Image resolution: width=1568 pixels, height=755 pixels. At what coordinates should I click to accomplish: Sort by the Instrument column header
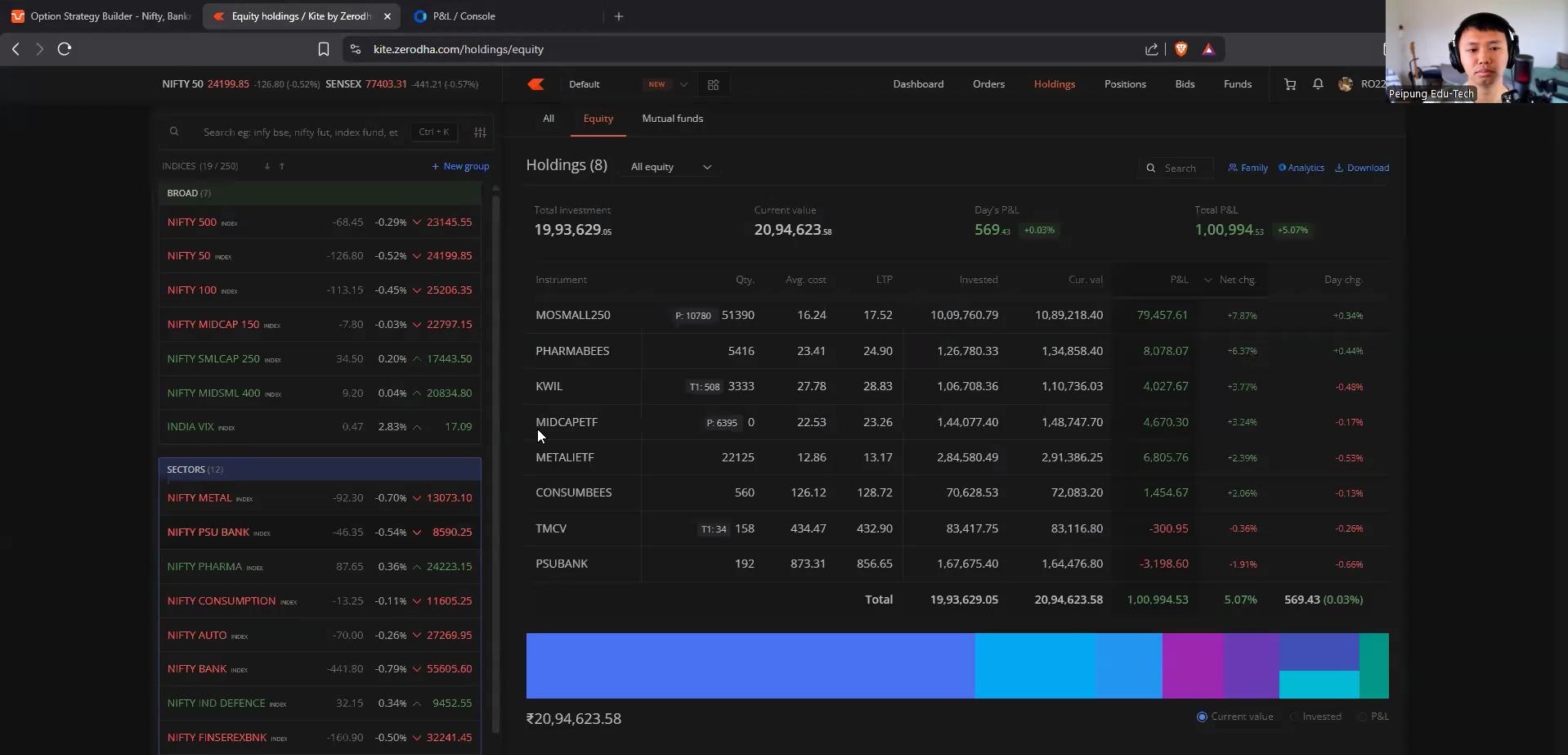coord(561,280)
